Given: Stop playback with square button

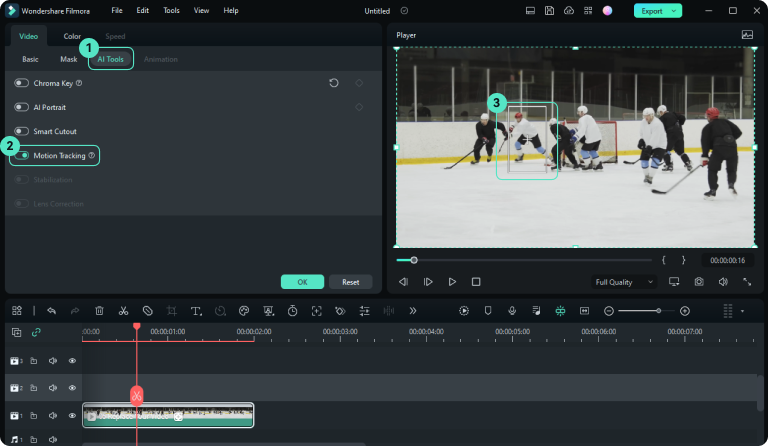Looking at the screenshot, I should [476, 282].
